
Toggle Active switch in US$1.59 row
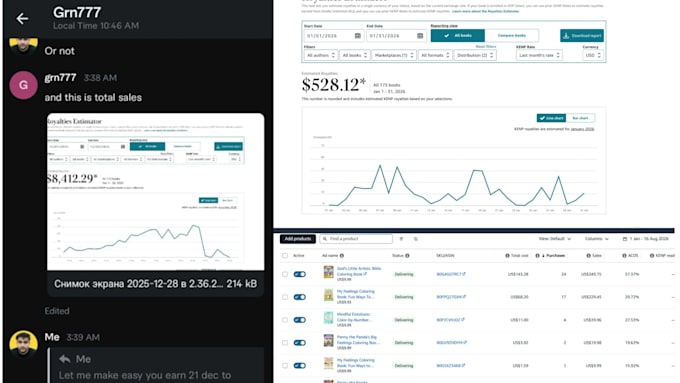300,366
